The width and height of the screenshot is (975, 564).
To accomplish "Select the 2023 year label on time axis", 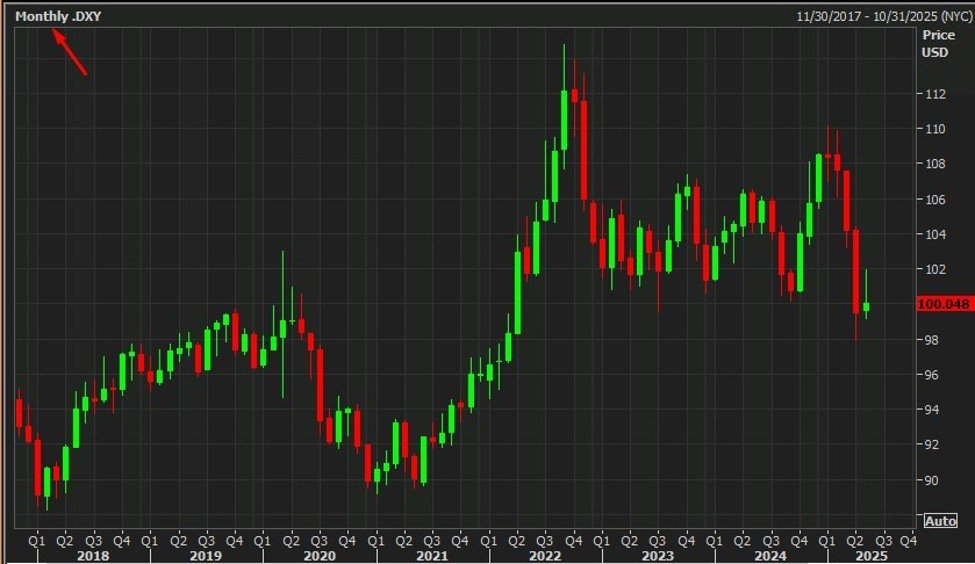I will [658, 555].
